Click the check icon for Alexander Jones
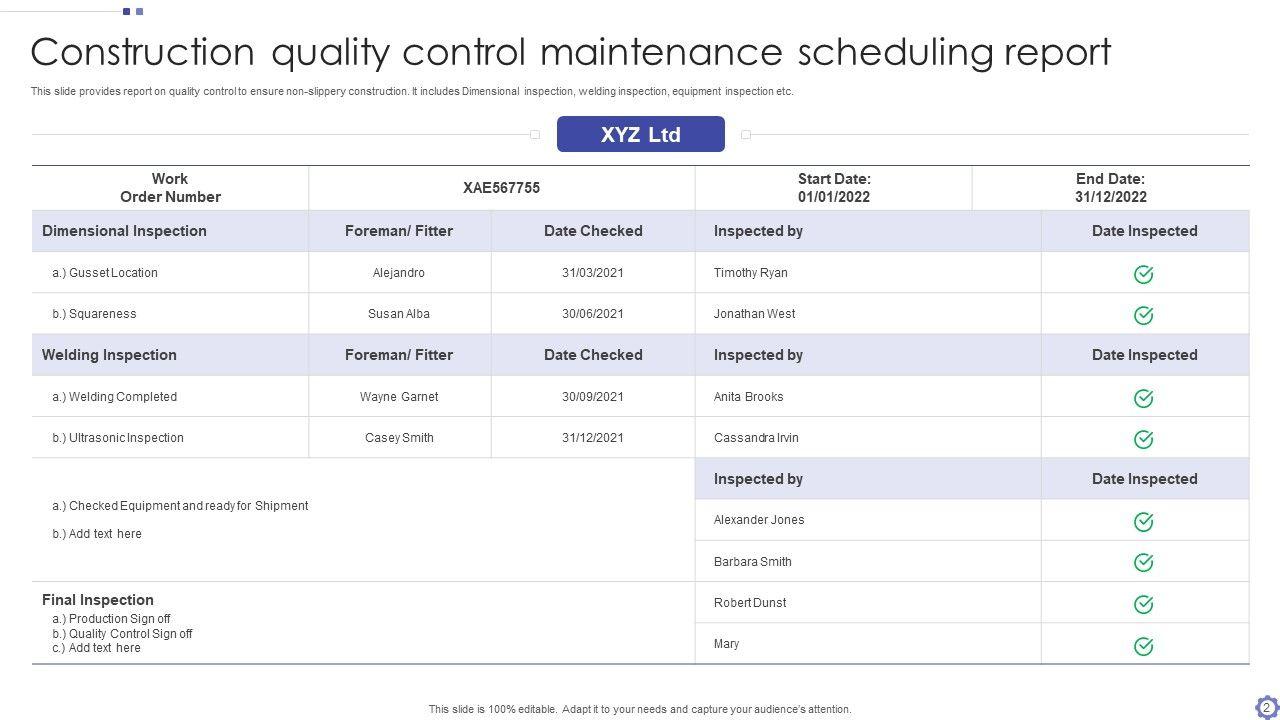Screen dimensions: 1280x720 [1143, 521]
